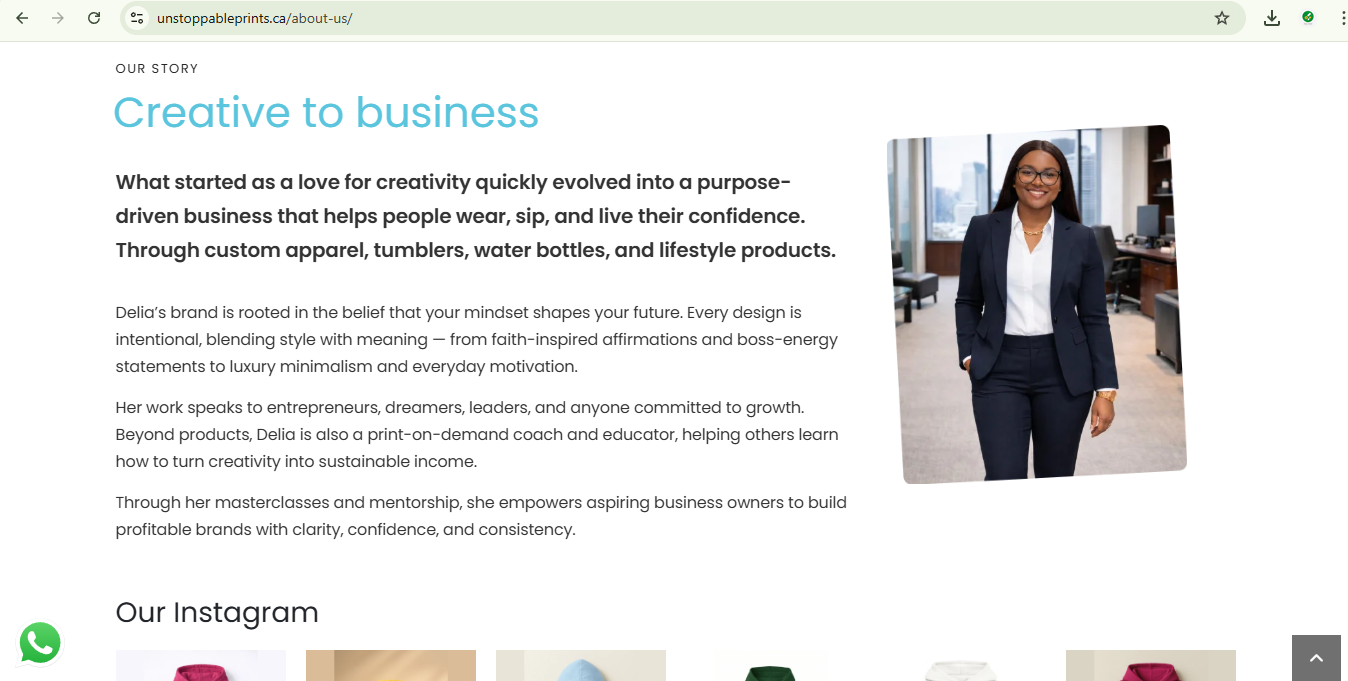View site information beside the URL
The image size is (1348, 681).
click(x=138, y=18)
